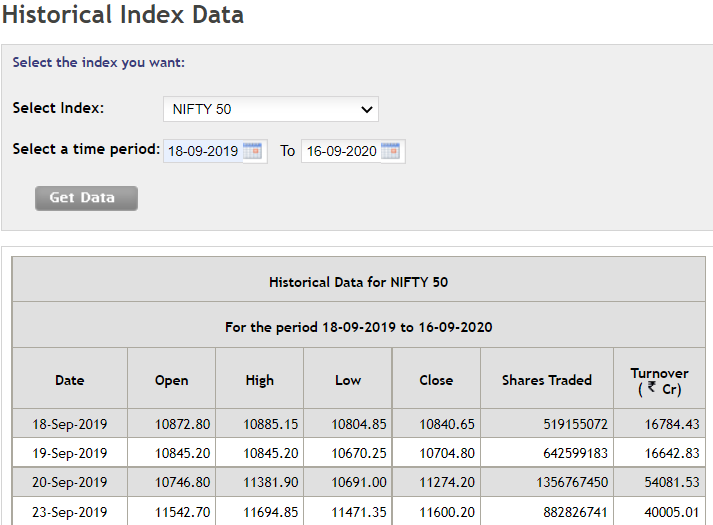
Task: Select the 19-Sep-2019 date cell
Action: (x=70, y=453)
